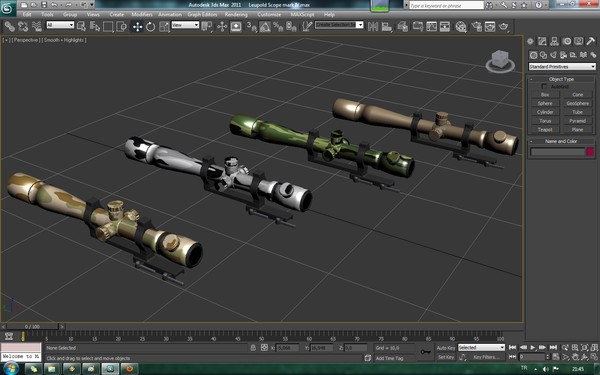Screen dimensions: 600x375
Task: Click the object name input field
Action: coord(558,152)
